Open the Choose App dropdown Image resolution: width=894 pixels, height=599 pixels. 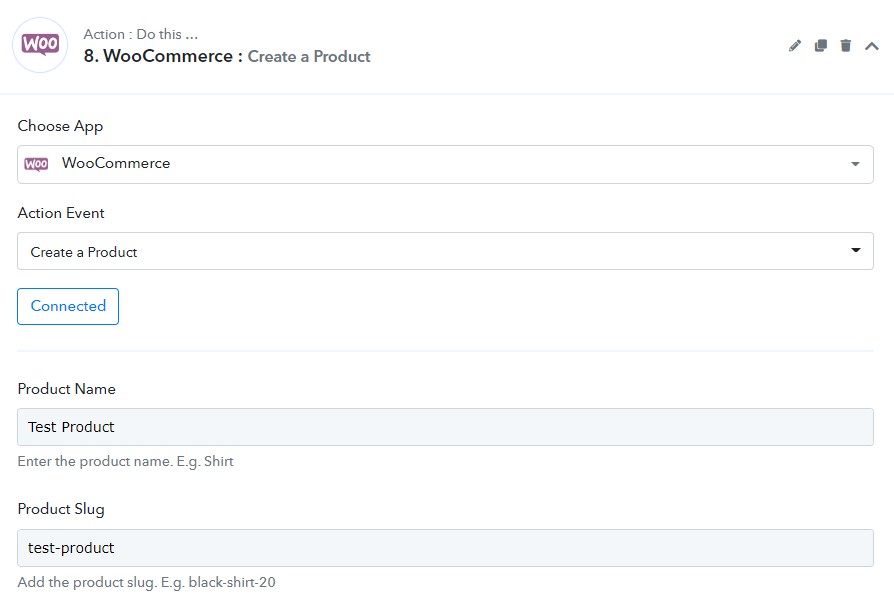click(445, 164)
